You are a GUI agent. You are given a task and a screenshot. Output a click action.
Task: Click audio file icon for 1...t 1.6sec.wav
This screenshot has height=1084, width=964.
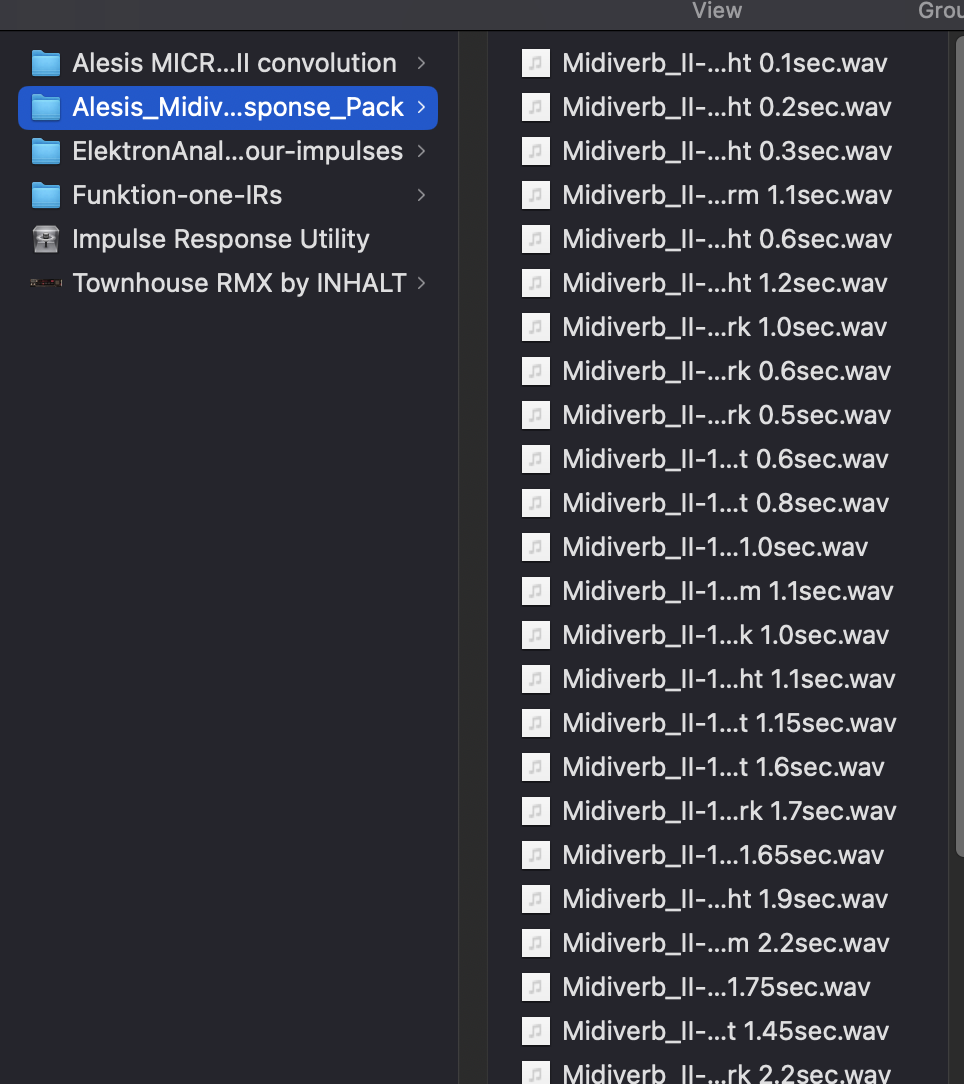(535, 767)
